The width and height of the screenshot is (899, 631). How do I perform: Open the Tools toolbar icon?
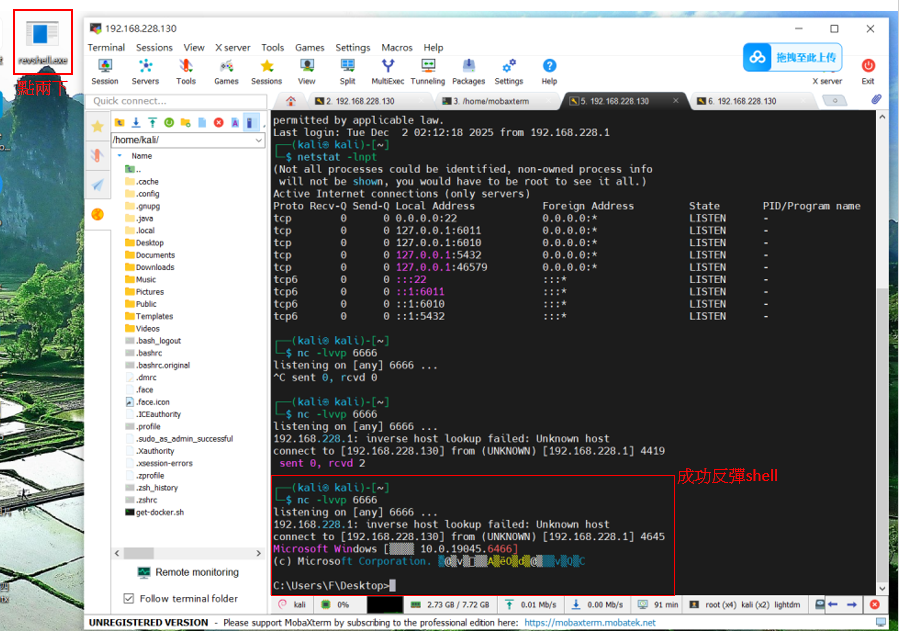186,72
